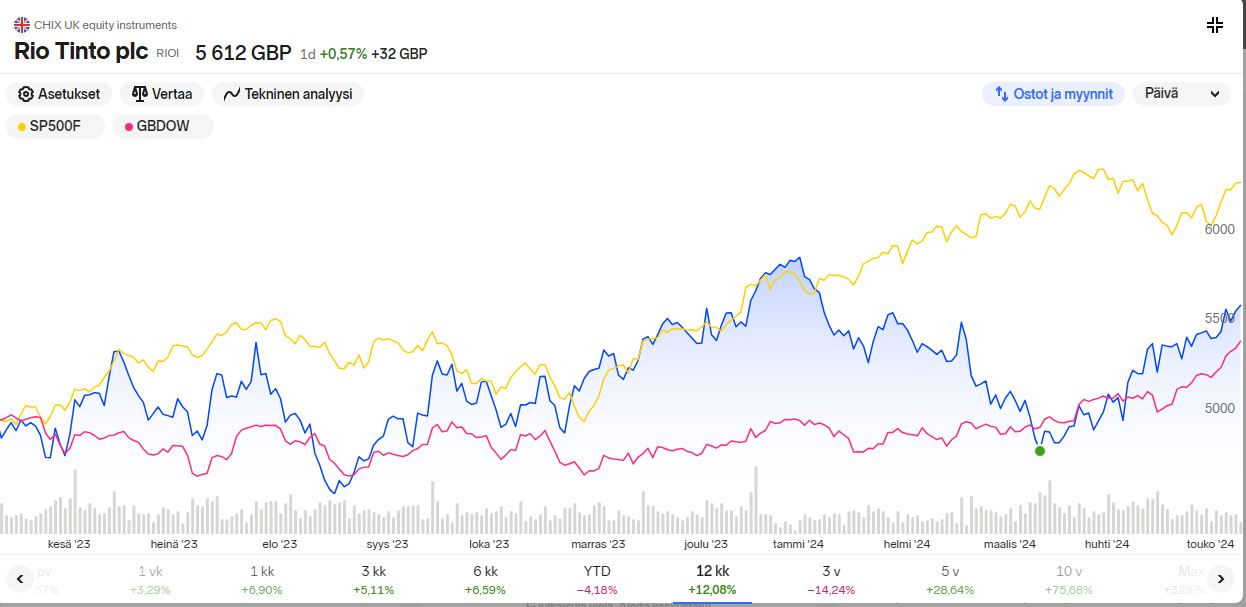This screenshot has width=1246, height=607.
Task: Click the 5 612 GBP price
Action: [x=243, y=53]
